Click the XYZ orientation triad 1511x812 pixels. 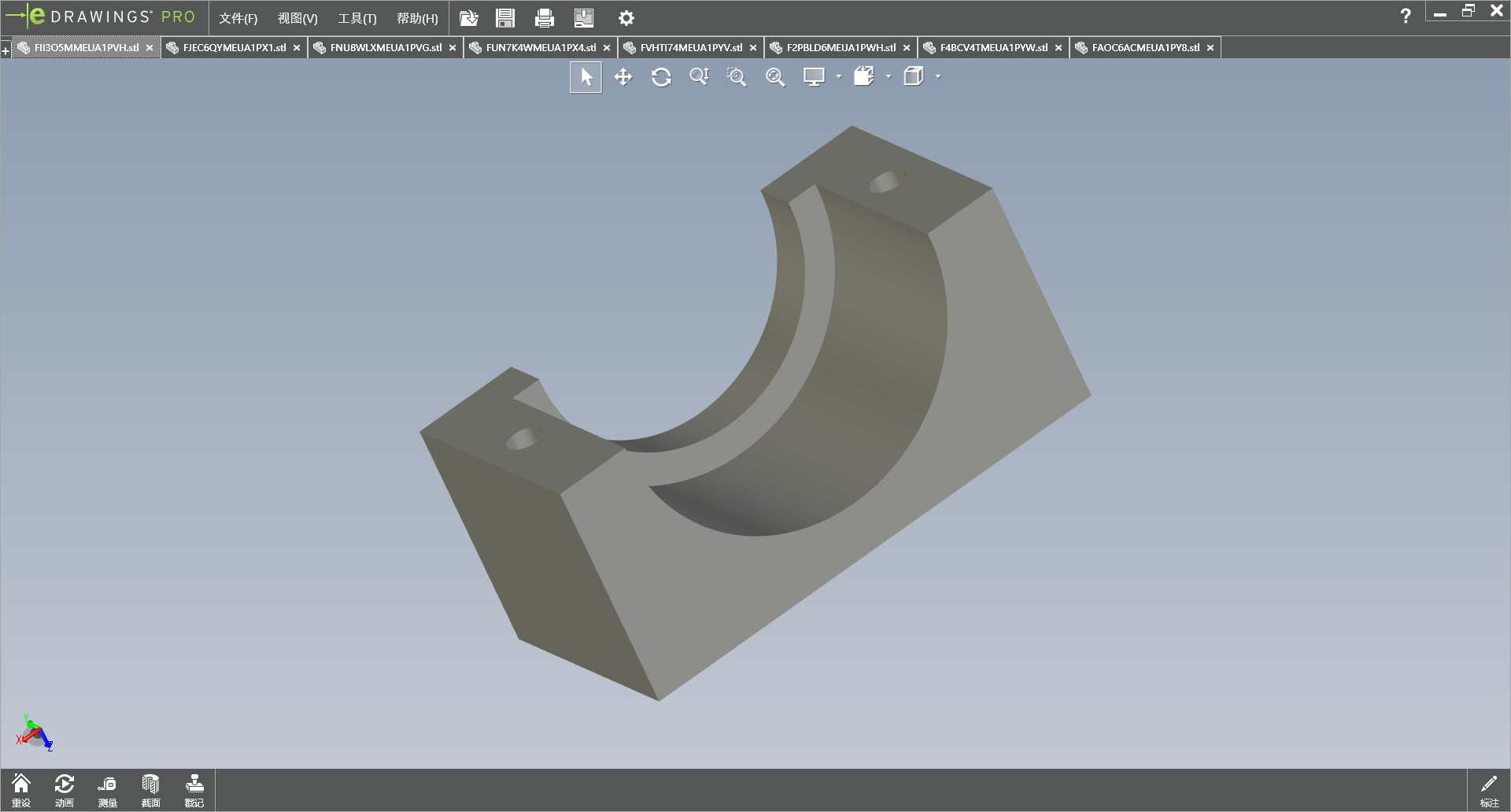(34, 734)
